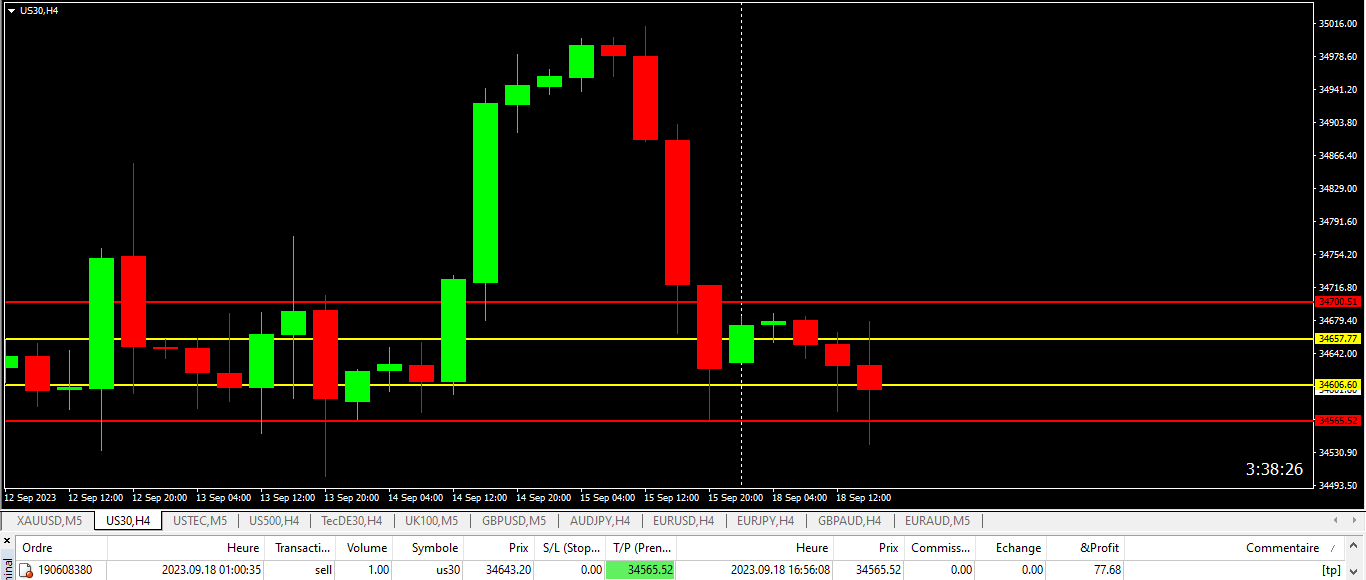Switch to the US500,H4 chart tab
1366x580 pixels.
click(x=274, y=521)
